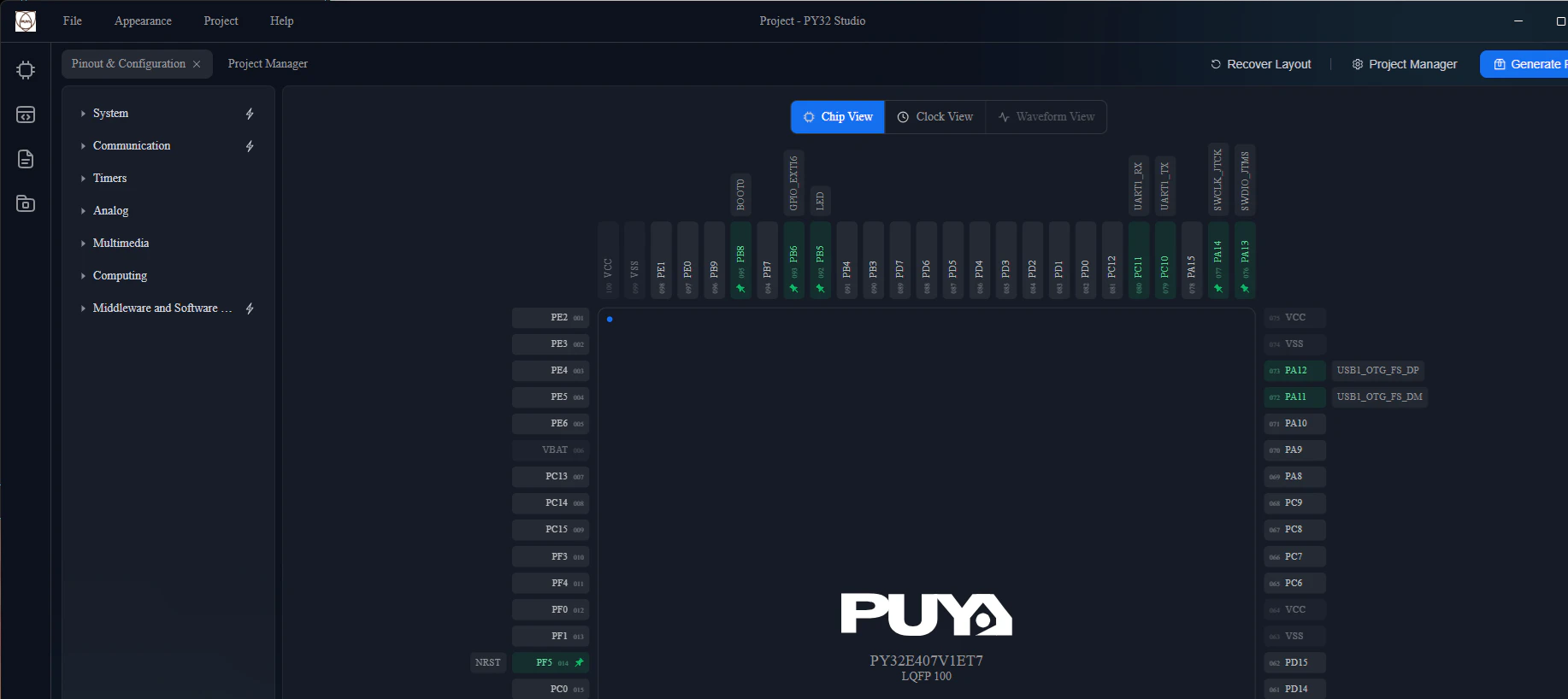
Task: Select pin PC10 on the chip
Action: (x=1165, y=260)
